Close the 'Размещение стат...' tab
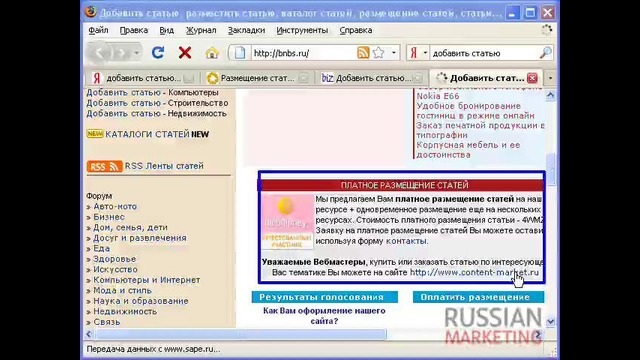This screenshot has height=360, width=640. click(x=303, y=78)
